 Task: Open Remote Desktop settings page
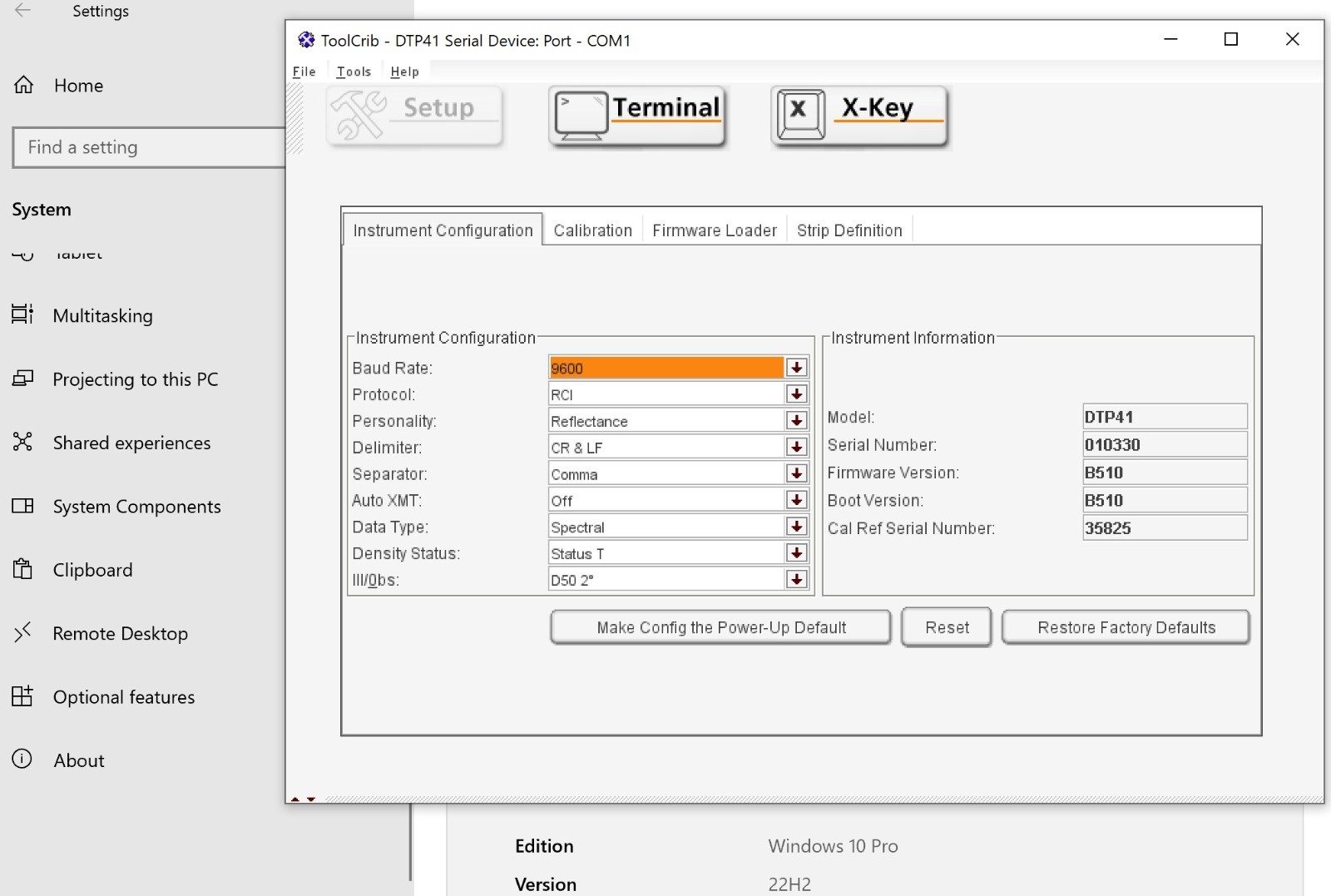coord(121,633)
